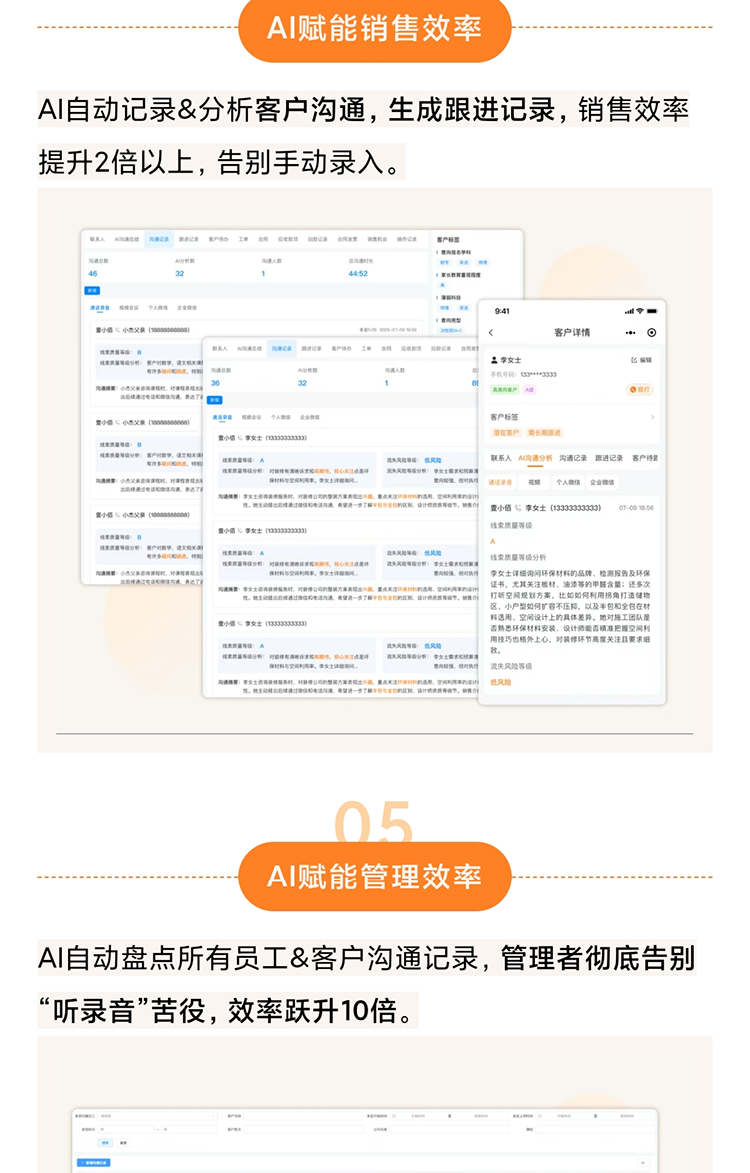Image resolution: width=750 pixels, height=1173 pixels.
Task: Open the AI沟通总结 tab in the back desktop window
Action: coord(126,239)
